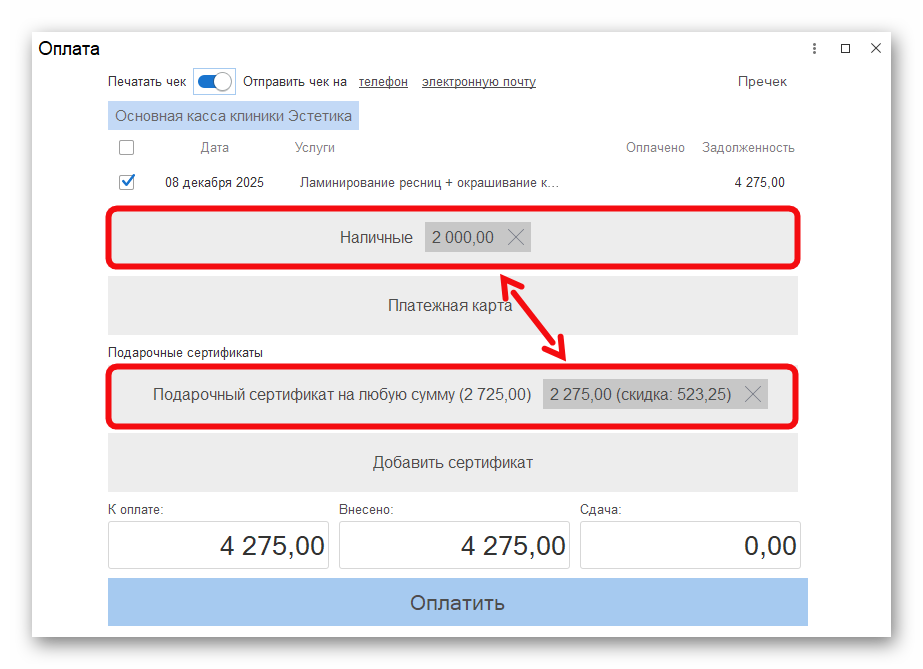Image resolution: width=923 pixels, height=669 pixels.
Task: Send receipt via 'электронную почту' link
Action: point(480,81)
